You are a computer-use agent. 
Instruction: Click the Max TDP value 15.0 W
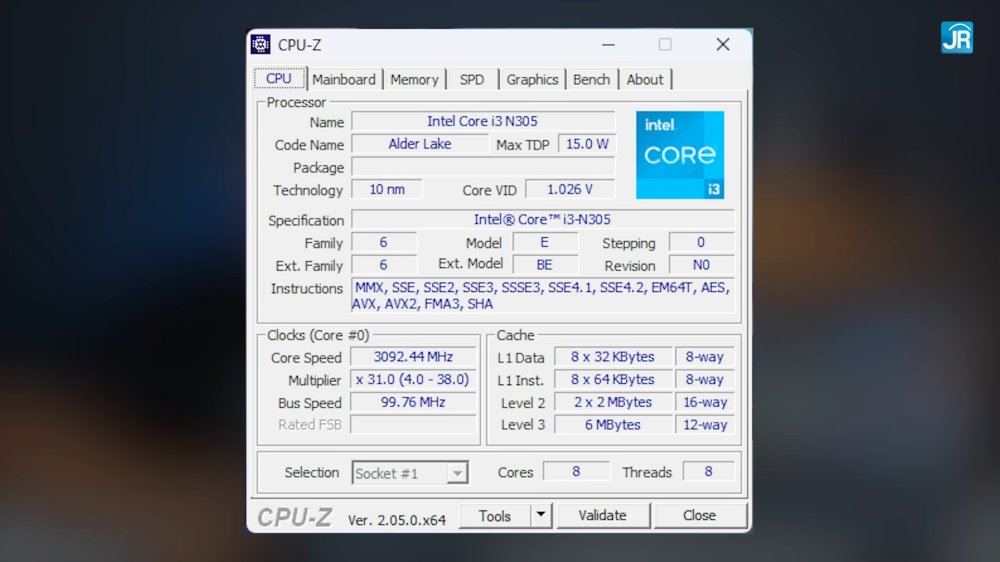pyautogui.click(x=587, y=144)
